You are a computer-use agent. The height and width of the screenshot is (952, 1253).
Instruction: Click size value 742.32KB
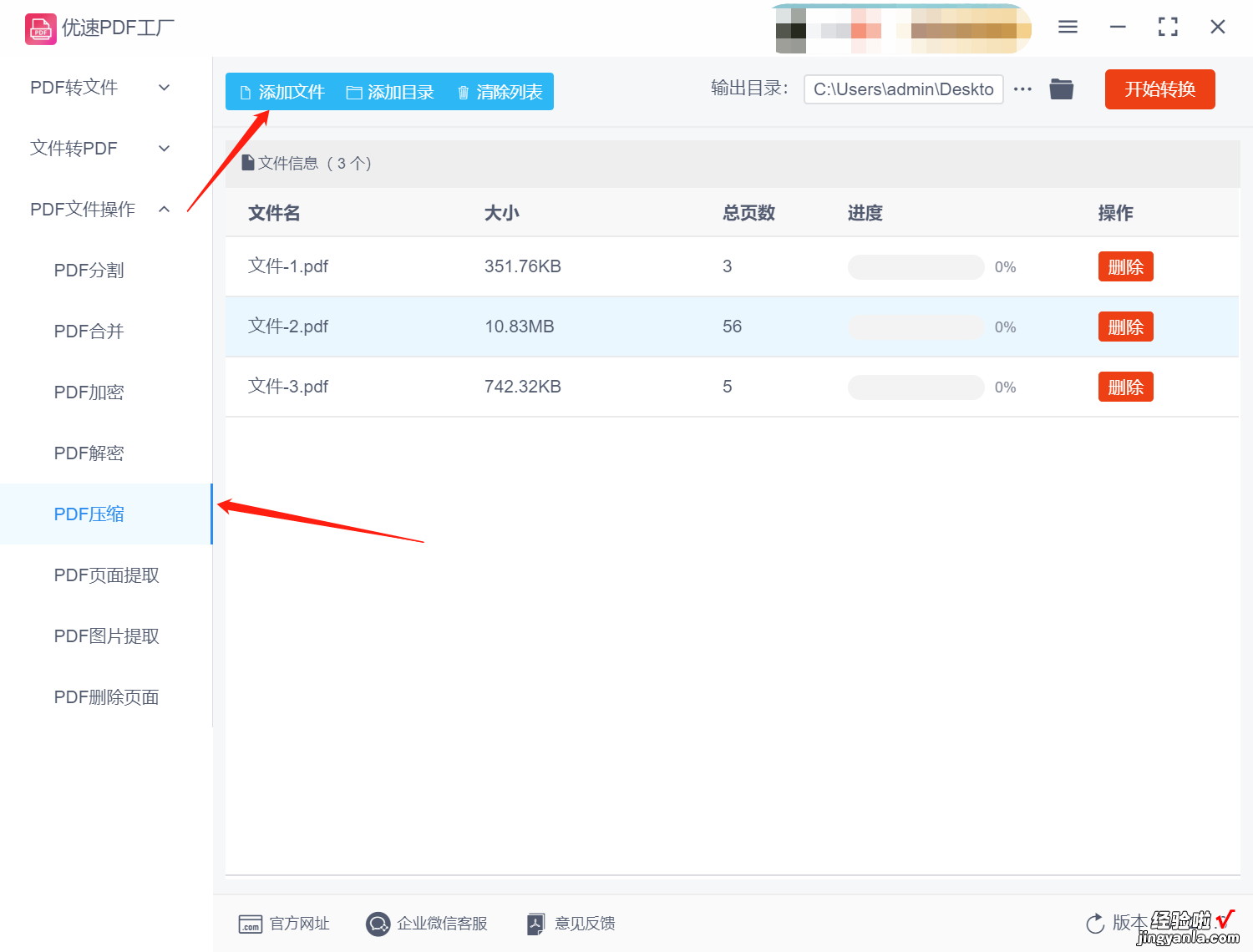click(x=523, y=387)
